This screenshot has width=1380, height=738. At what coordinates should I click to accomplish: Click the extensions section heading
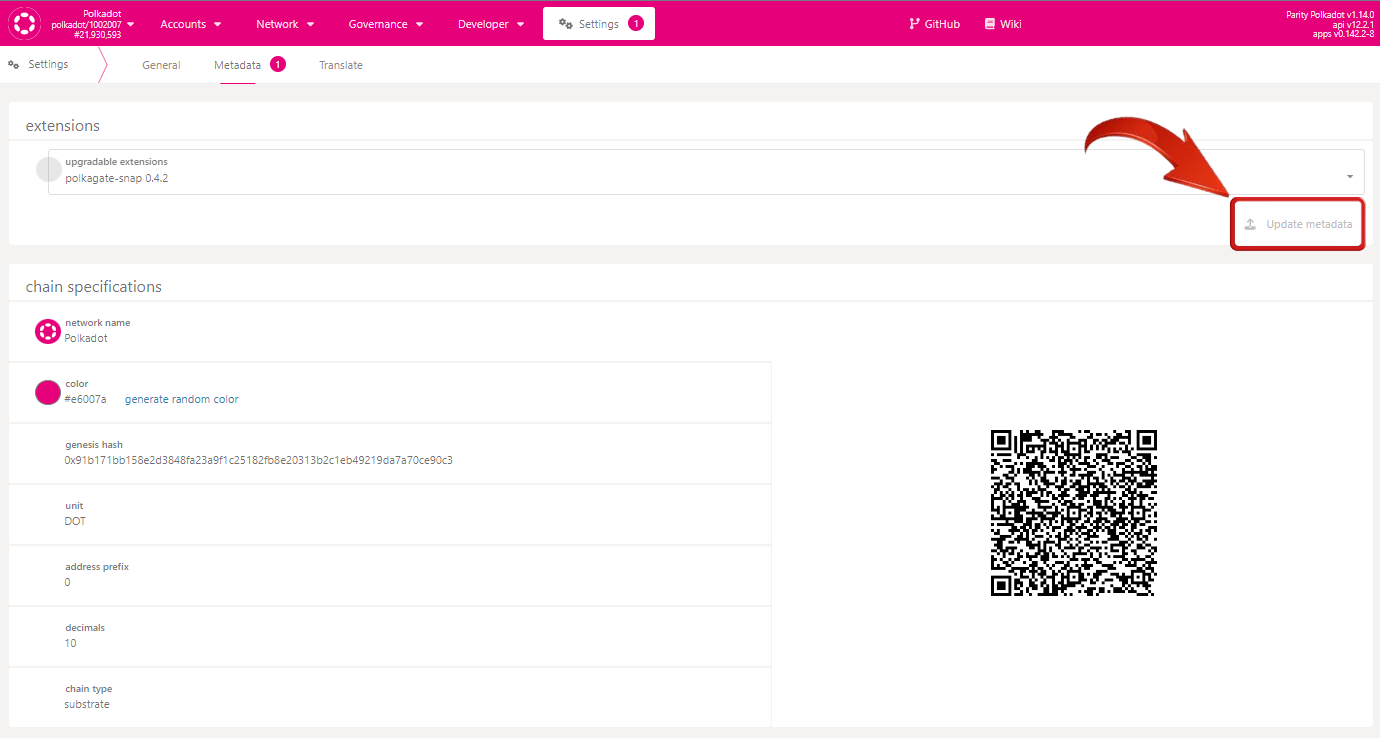tap(63, 126)
